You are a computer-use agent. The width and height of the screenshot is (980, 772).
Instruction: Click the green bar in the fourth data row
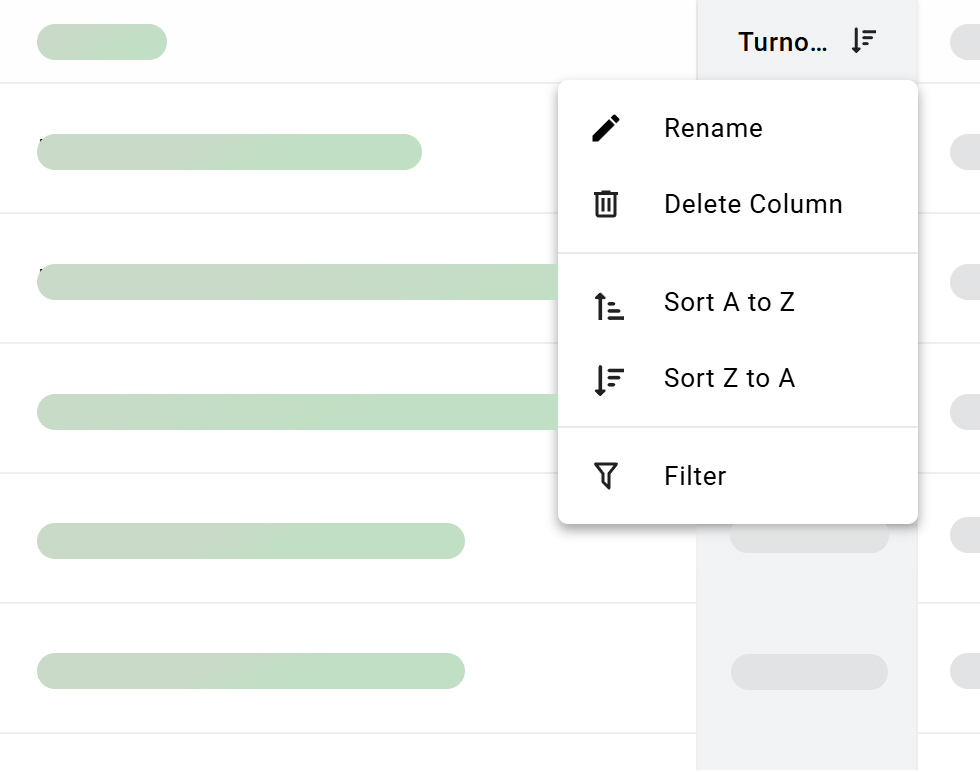(250, 541)
